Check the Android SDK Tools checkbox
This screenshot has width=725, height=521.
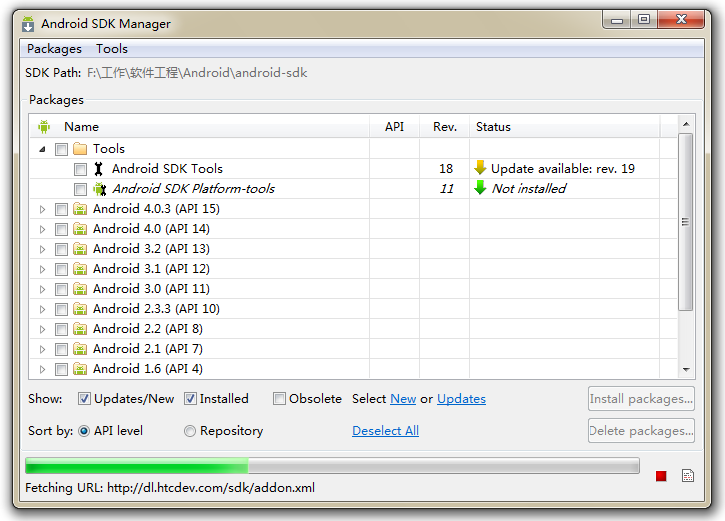(80, 169)
